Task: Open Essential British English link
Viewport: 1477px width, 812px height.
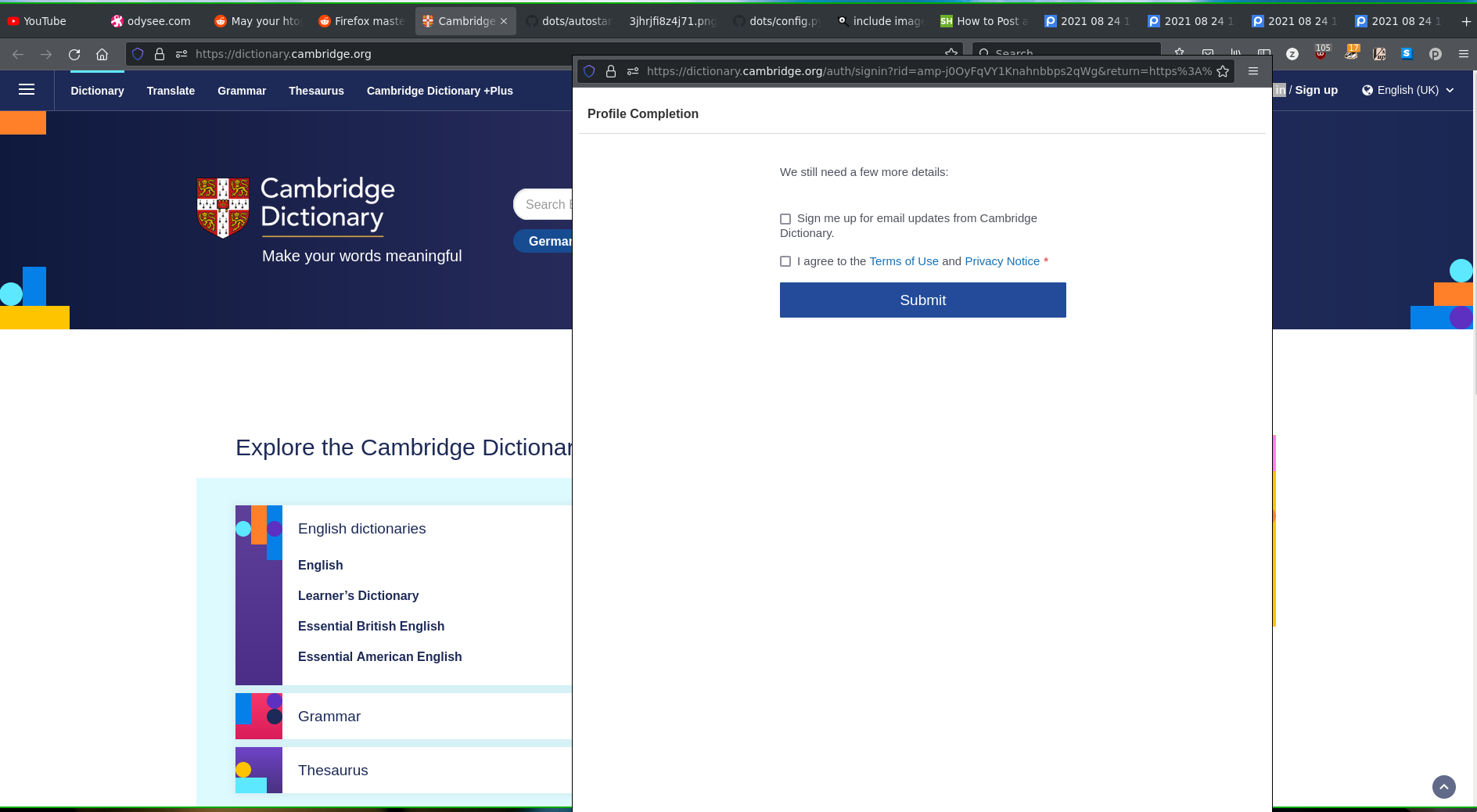Action: [371, 627]
